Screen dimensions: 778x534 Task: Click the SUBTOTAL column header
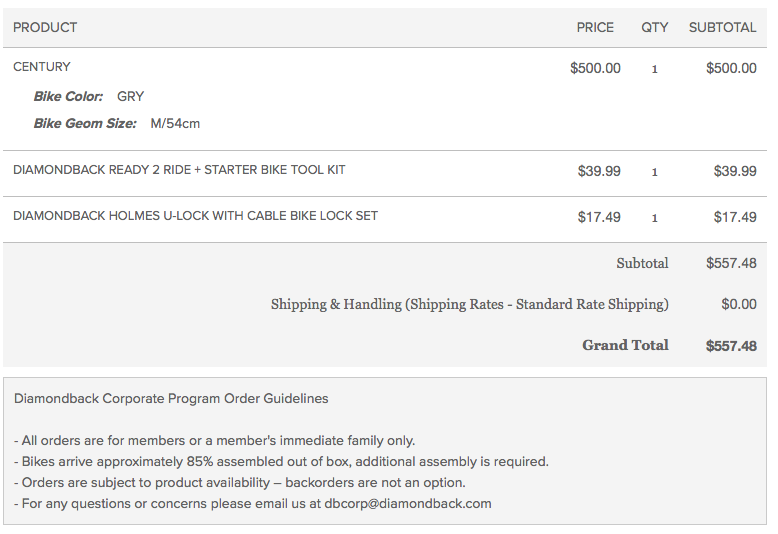722,27
